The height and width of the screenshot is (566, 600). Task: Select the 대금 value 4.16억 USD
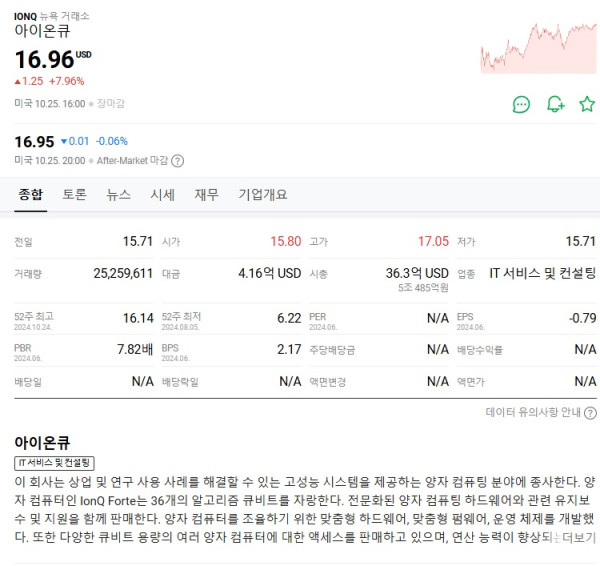(x=270, y=273)
